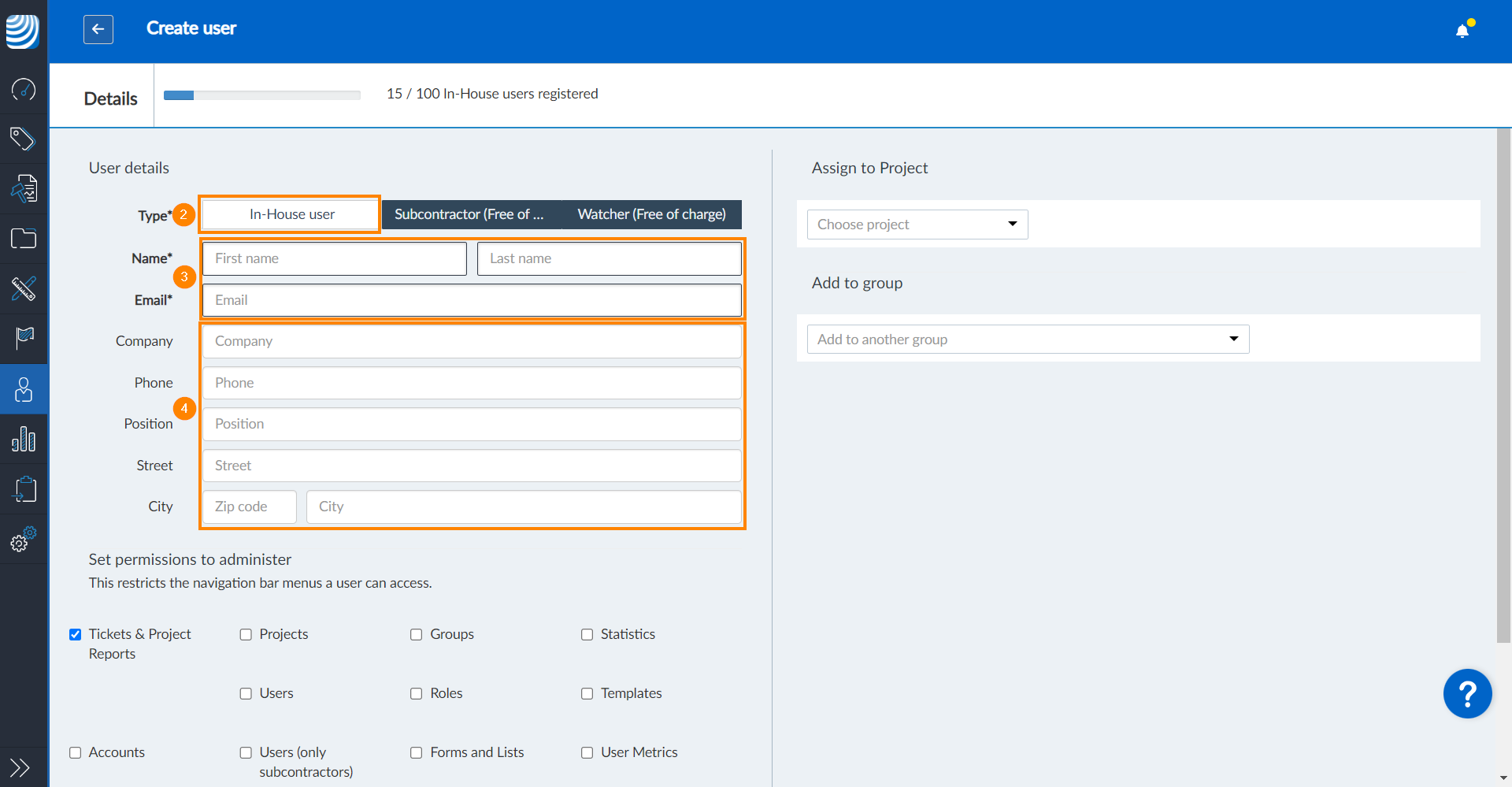
Task: Open the notifications bell
Action: point(1462,31)
